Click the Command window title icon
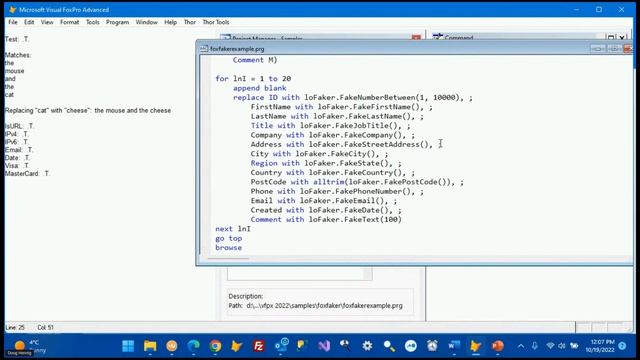Screen dimensions: 640x360 438,37
